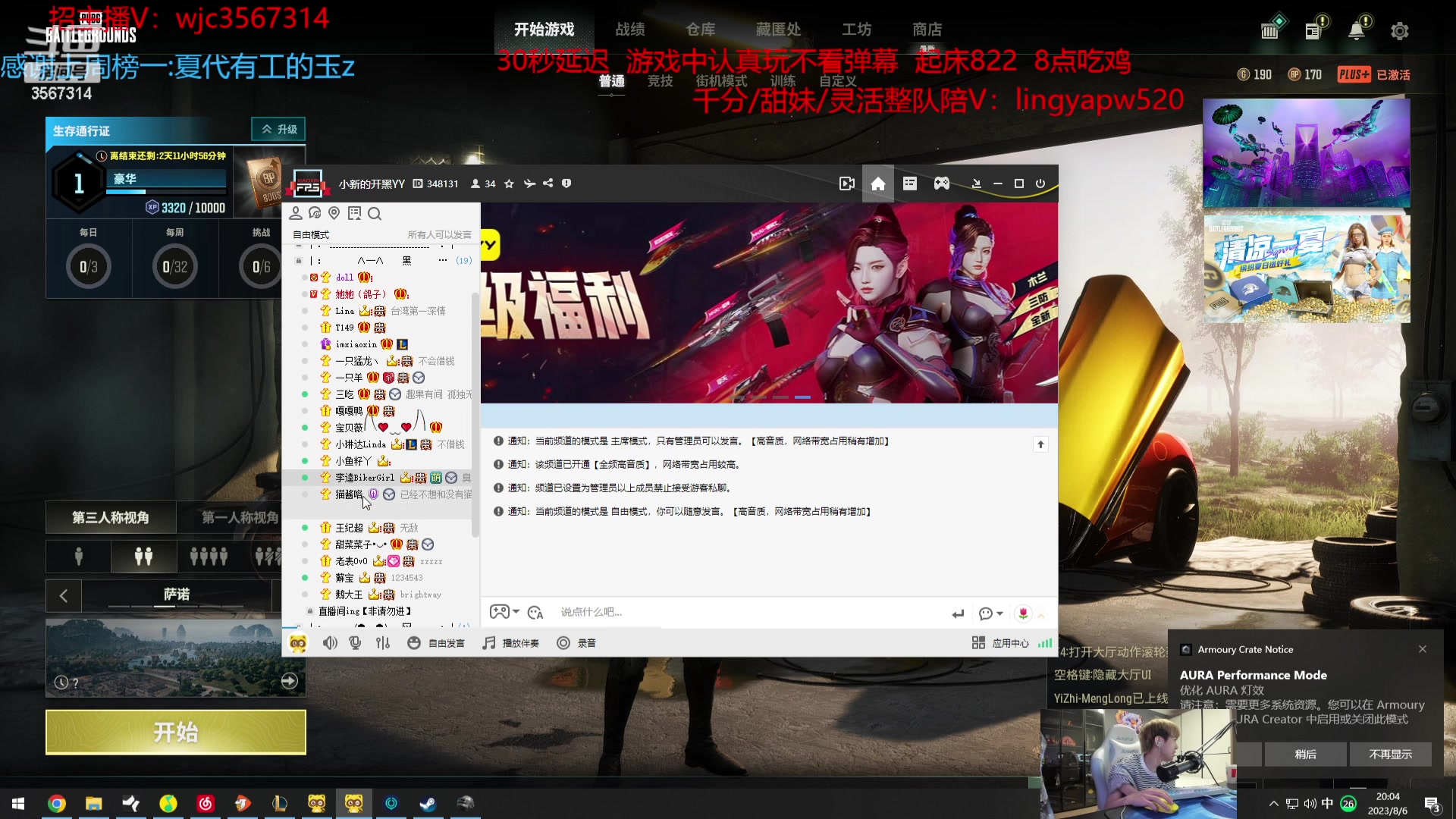Click the YY raccoon mascot icon
Image resolution: width=1456 pixels, height=819 pixels.
click(x=298, y=643)
